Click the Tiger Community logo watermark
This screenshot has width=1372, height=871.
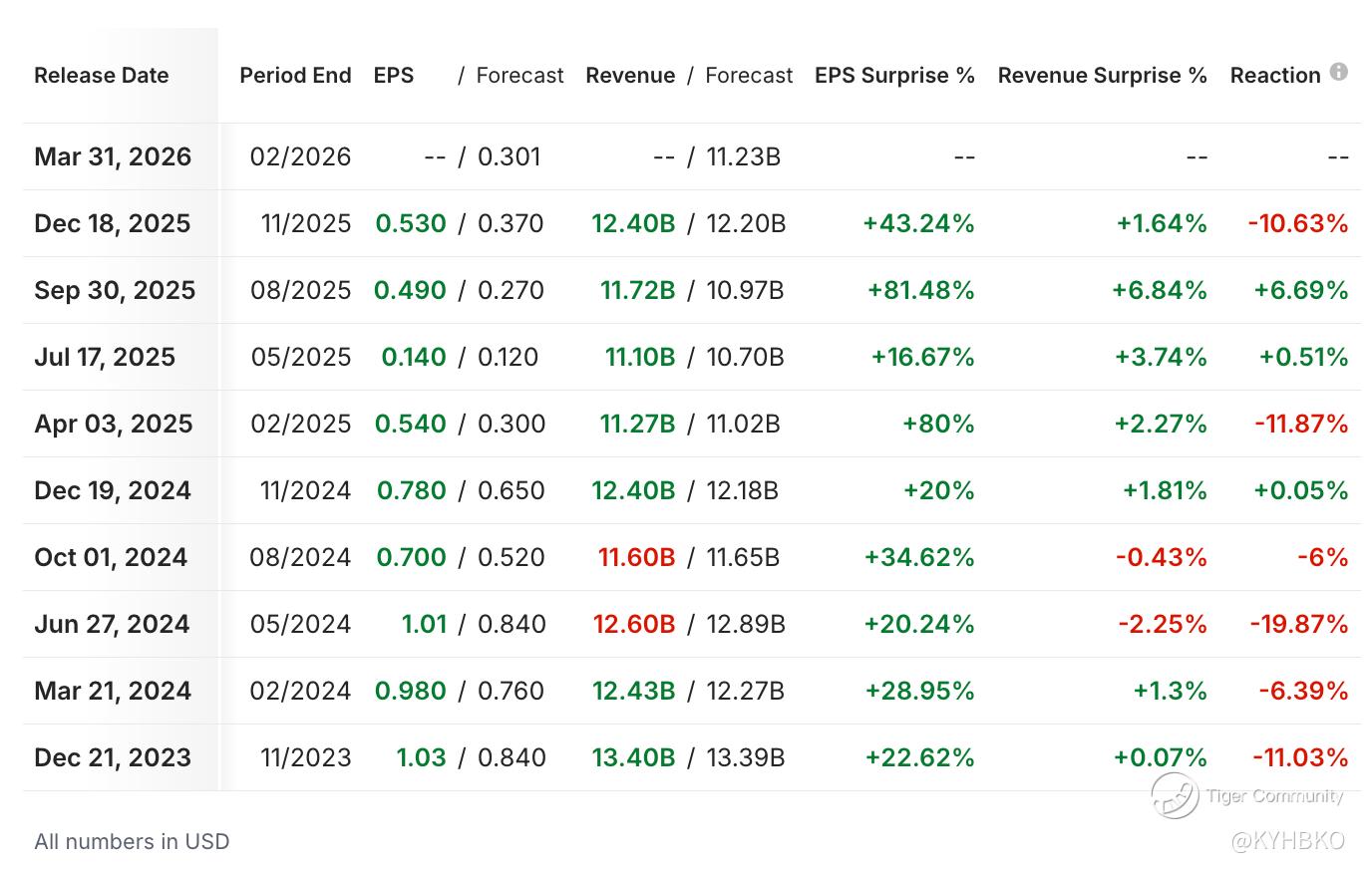coord(1175,795)
